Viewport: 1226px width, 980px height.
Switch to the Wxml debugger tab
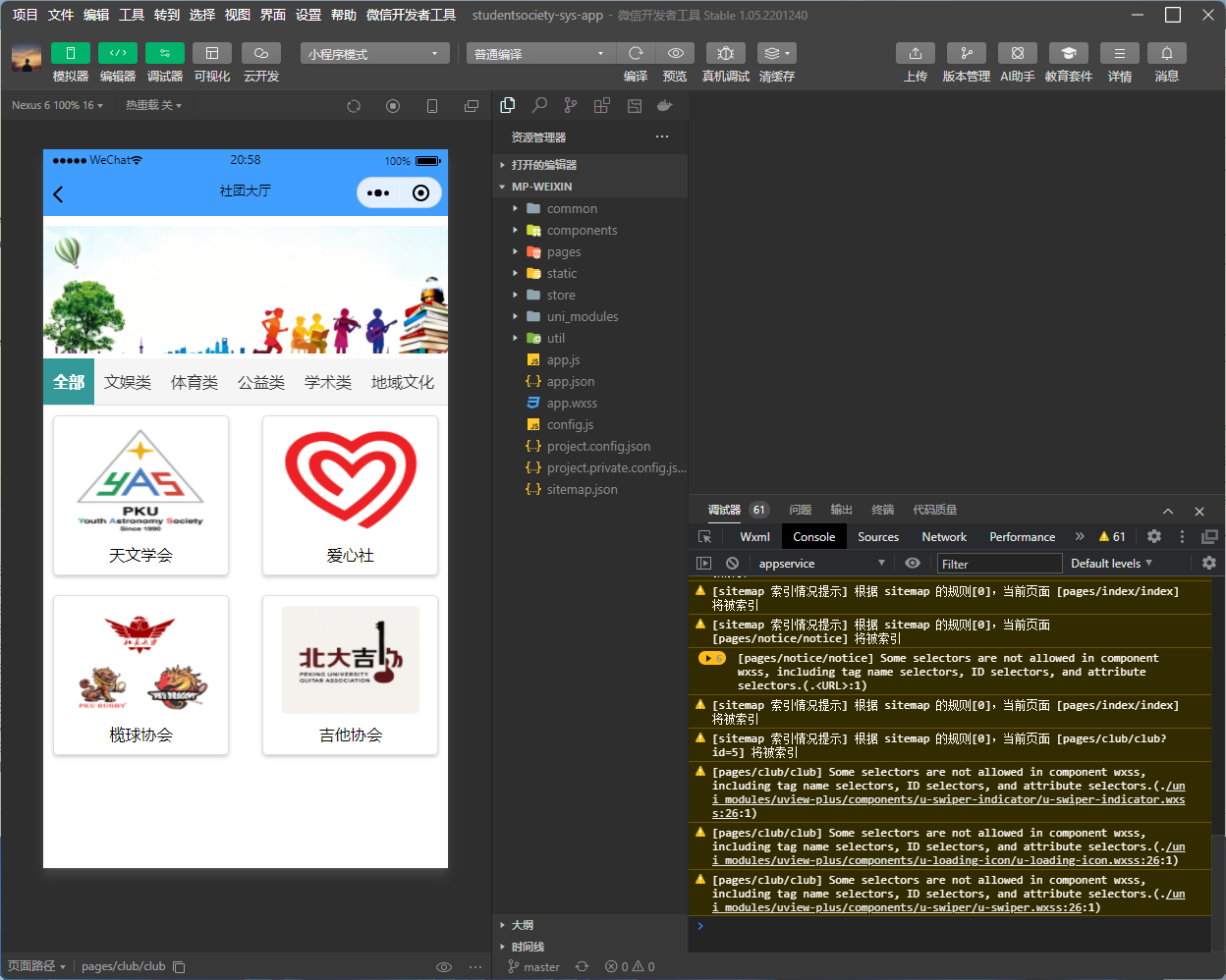(x=754, y=537)
